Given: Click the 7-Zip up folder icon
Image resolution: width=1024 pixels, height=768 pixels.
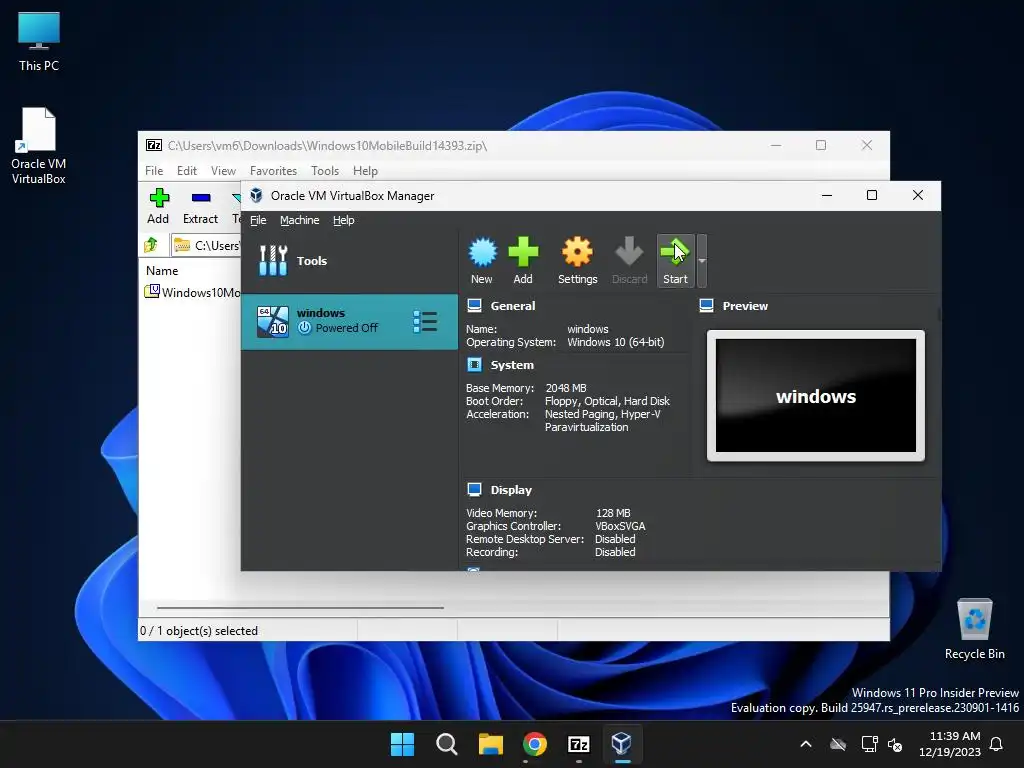Looking at the screenshot, I should 151,245.
